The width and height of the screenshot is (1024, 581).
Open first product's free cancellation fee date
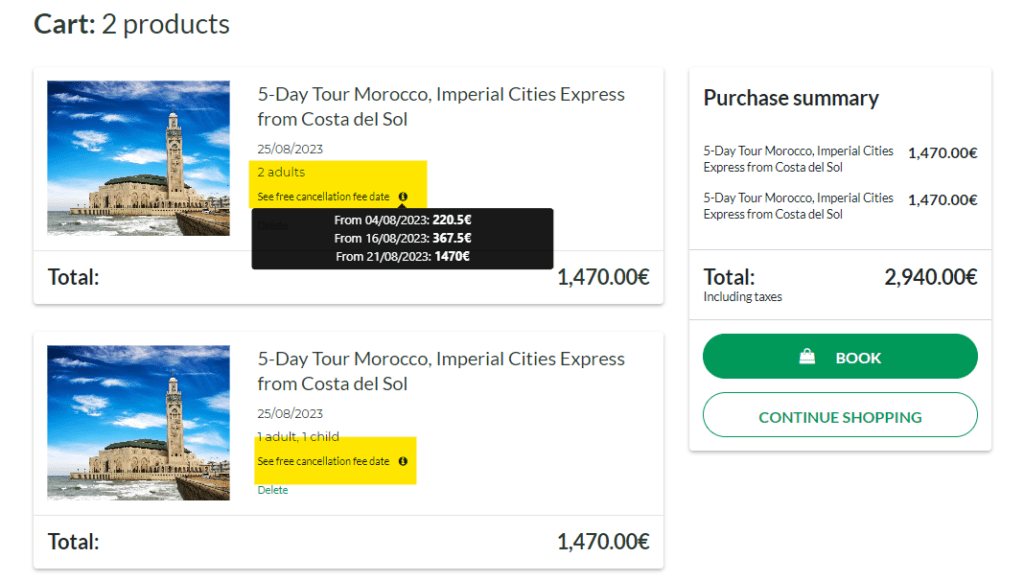tap(323, 196)
